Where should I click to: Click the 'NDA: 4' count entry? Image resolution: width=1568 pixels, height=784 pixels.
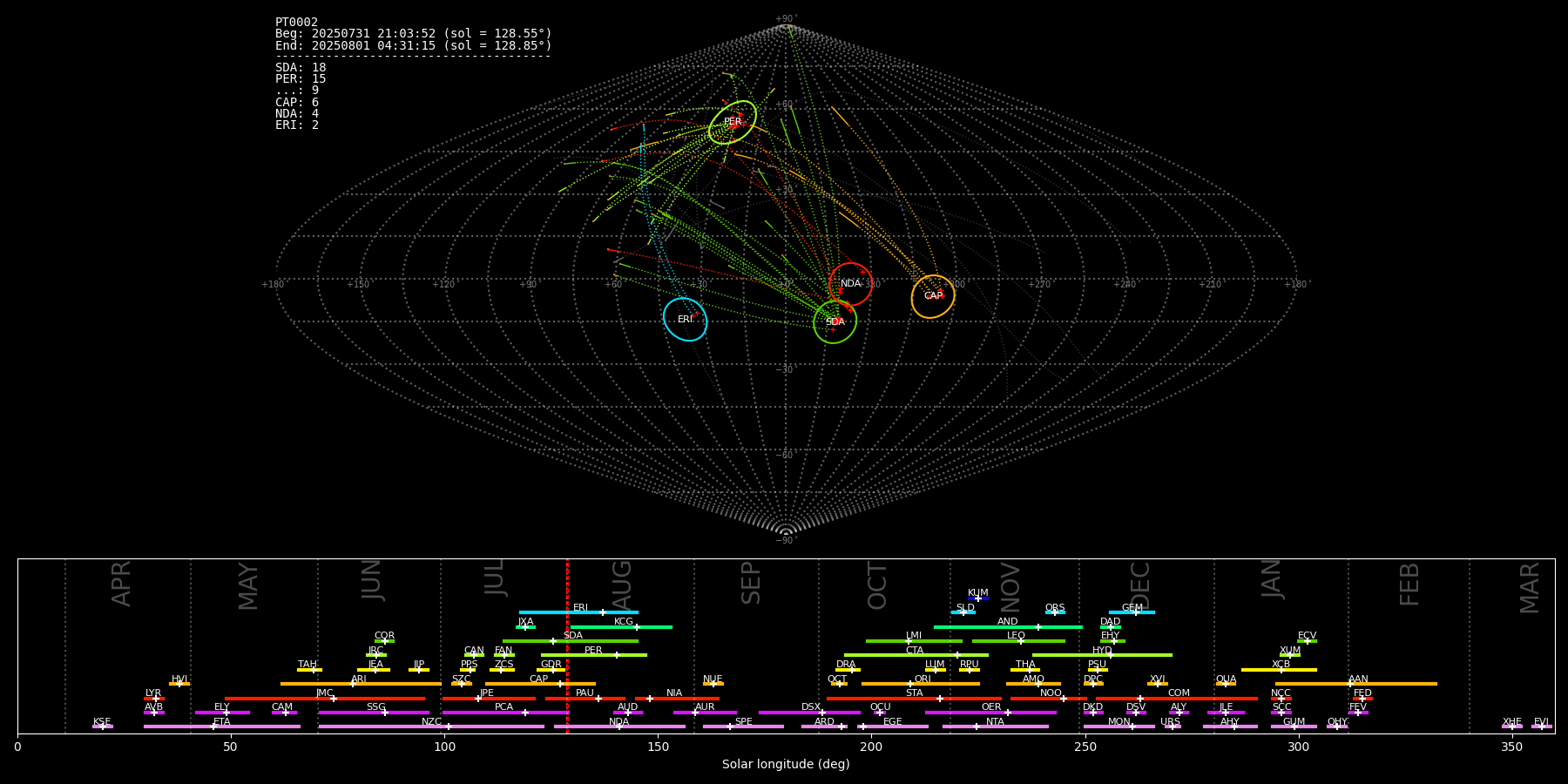tap(297, 113)
